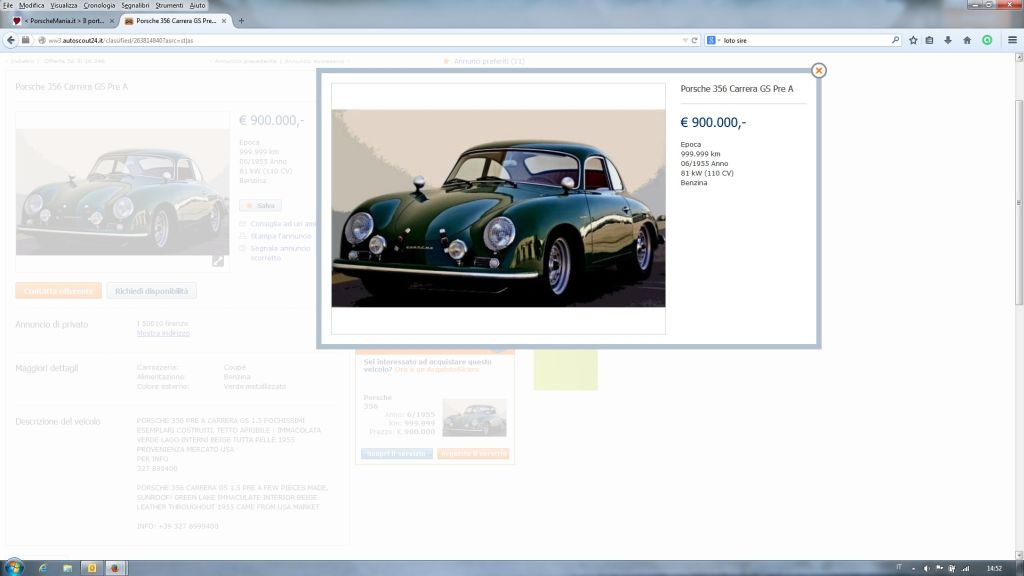Go back to the previous page
This screenshot has height=576, width=1024.
click(10, 40)
